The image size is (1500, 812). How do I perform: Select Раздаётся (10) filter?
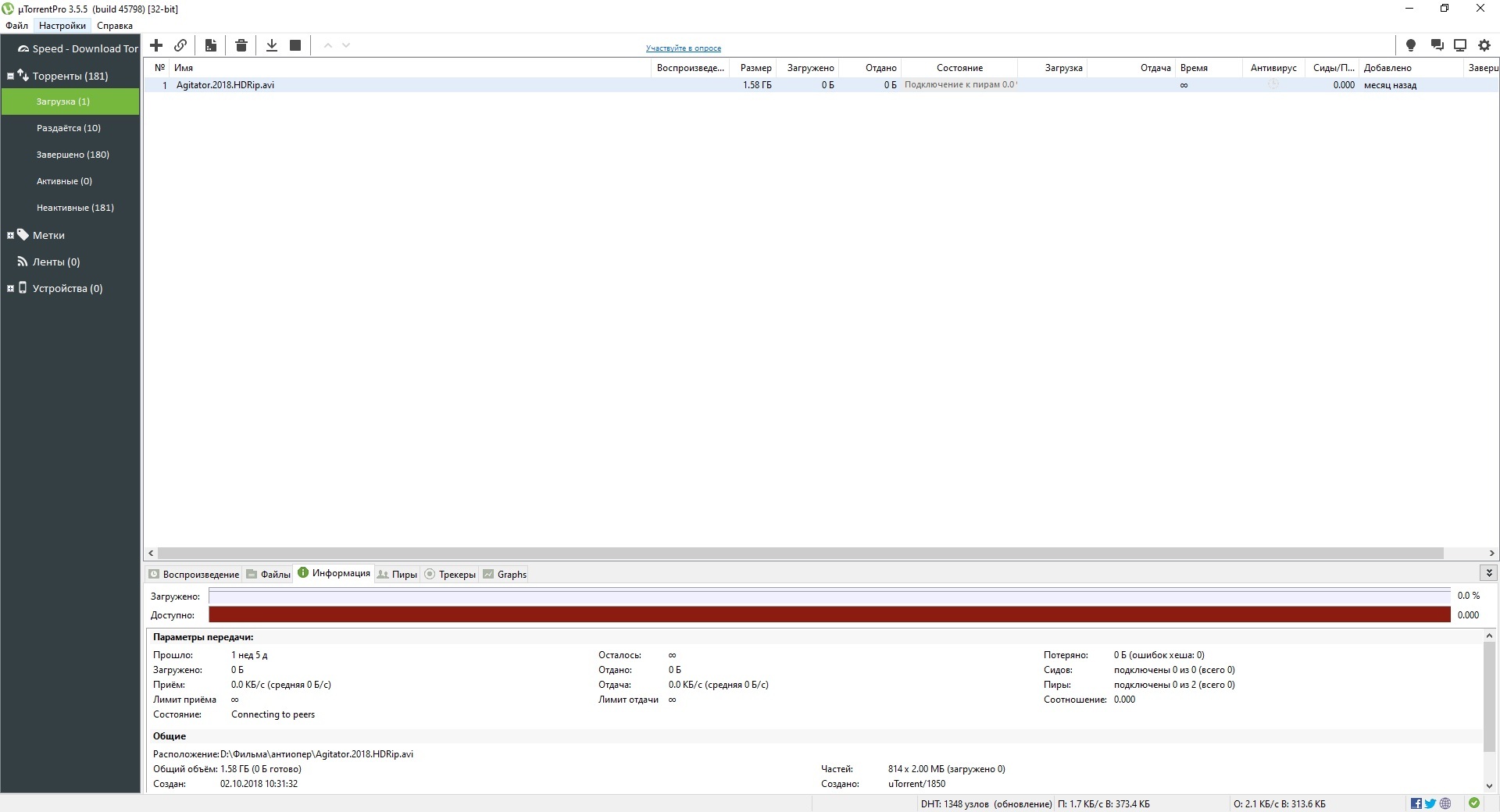pos(70,128)
